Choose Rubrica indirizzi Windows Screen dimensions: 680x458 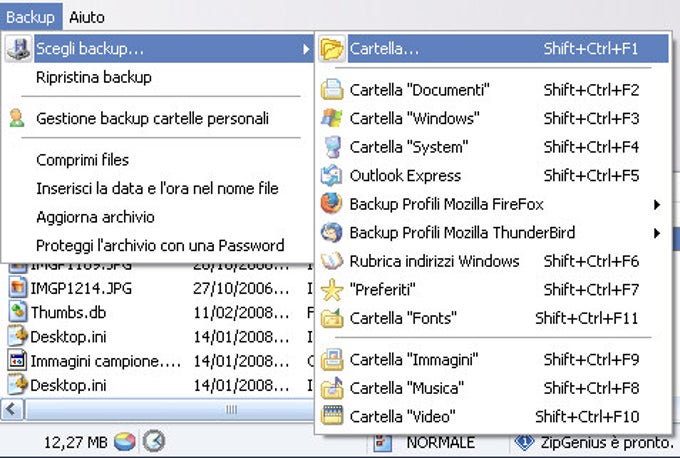tap(494, 261)
